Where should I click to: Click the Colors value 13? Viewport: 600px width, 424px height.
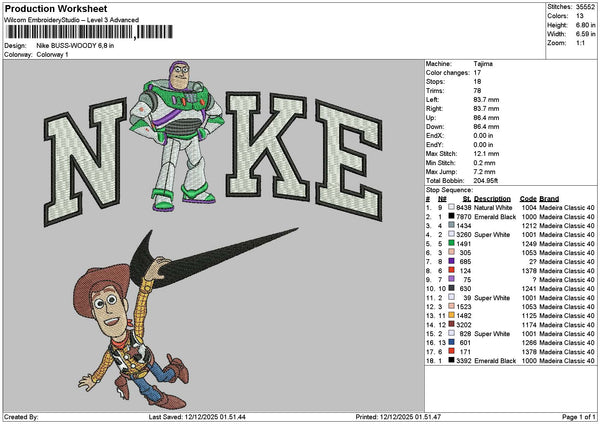[x=580, y=16]
